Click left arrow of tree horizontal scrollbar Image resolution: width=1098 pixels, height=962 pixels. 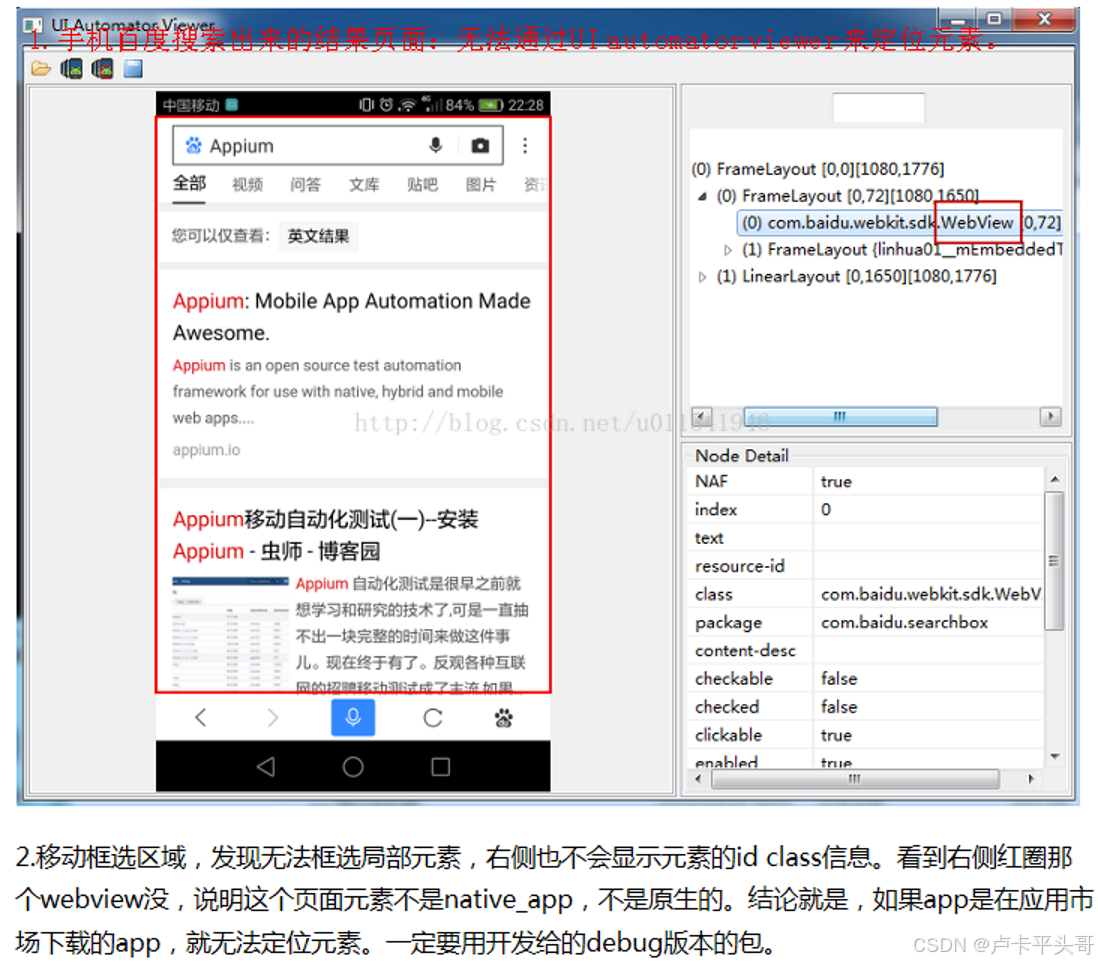click(702, 417)
